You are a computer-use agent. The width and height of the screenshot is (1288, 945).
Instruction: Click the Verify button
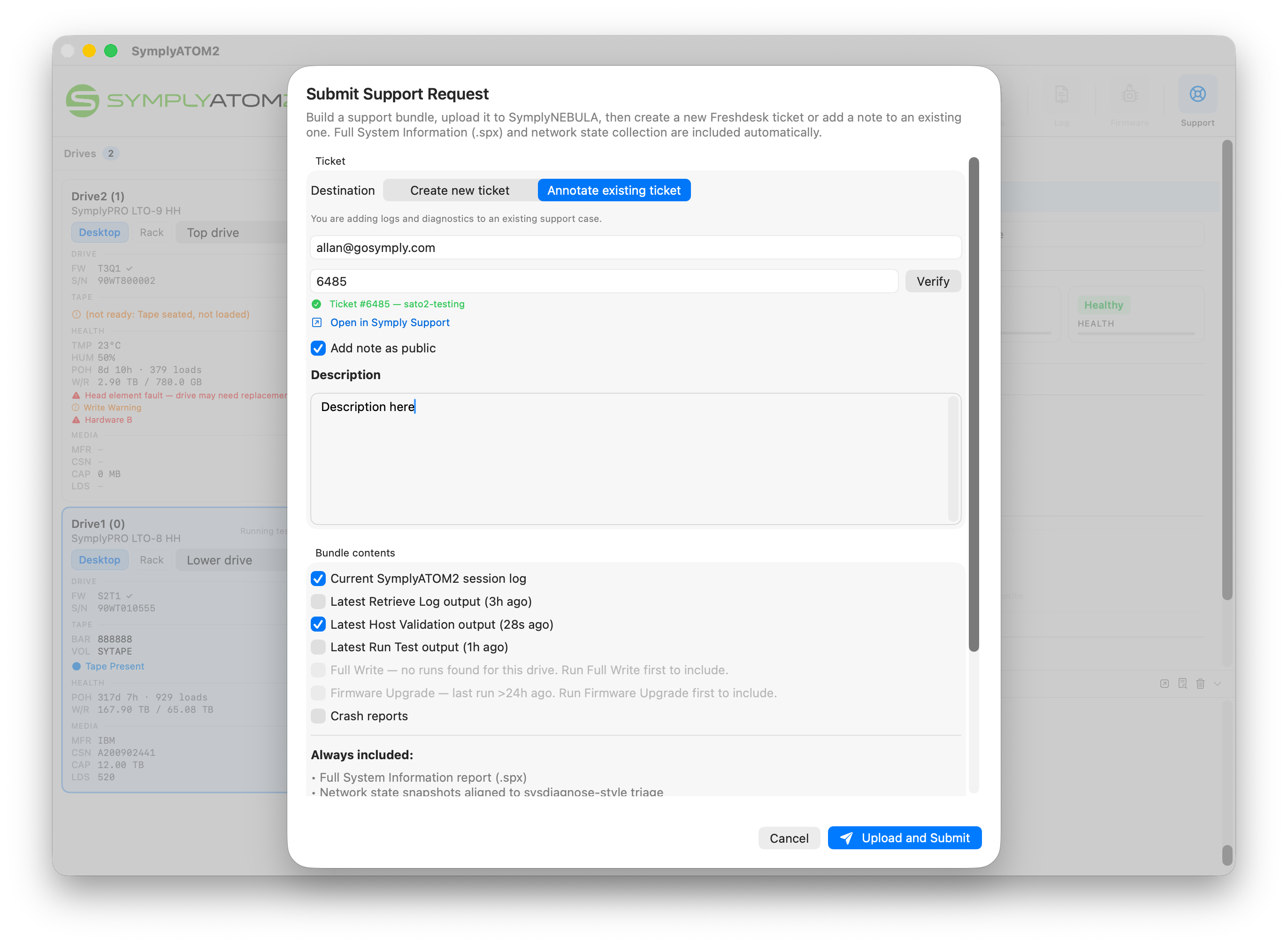(933, 282)
